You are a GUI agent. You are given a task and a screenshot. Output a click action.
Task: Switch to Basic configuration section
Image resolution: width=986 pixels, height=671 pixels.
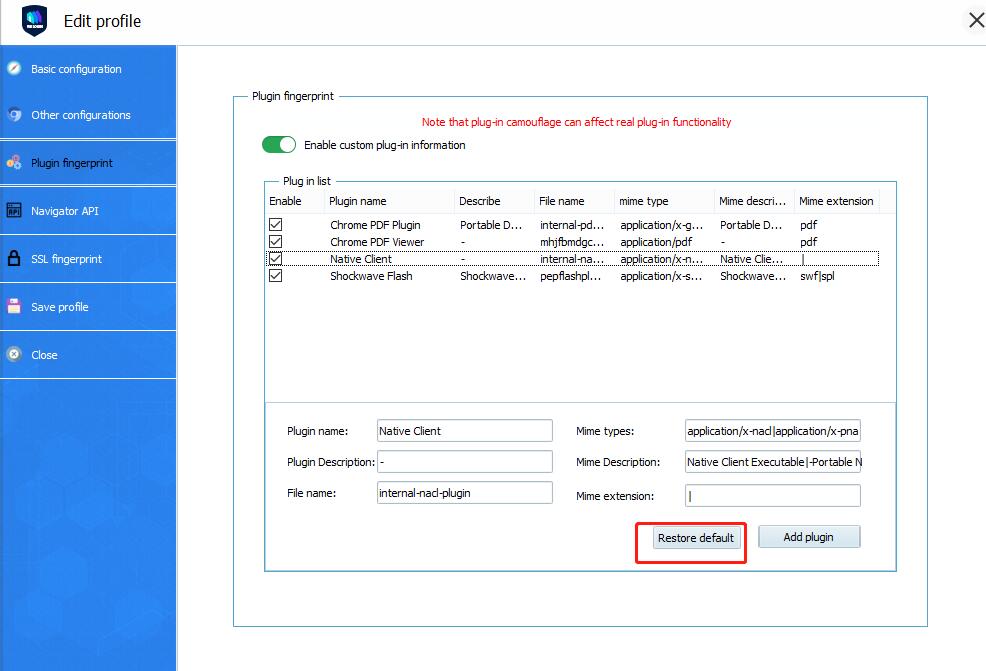[x=76, y=69]
